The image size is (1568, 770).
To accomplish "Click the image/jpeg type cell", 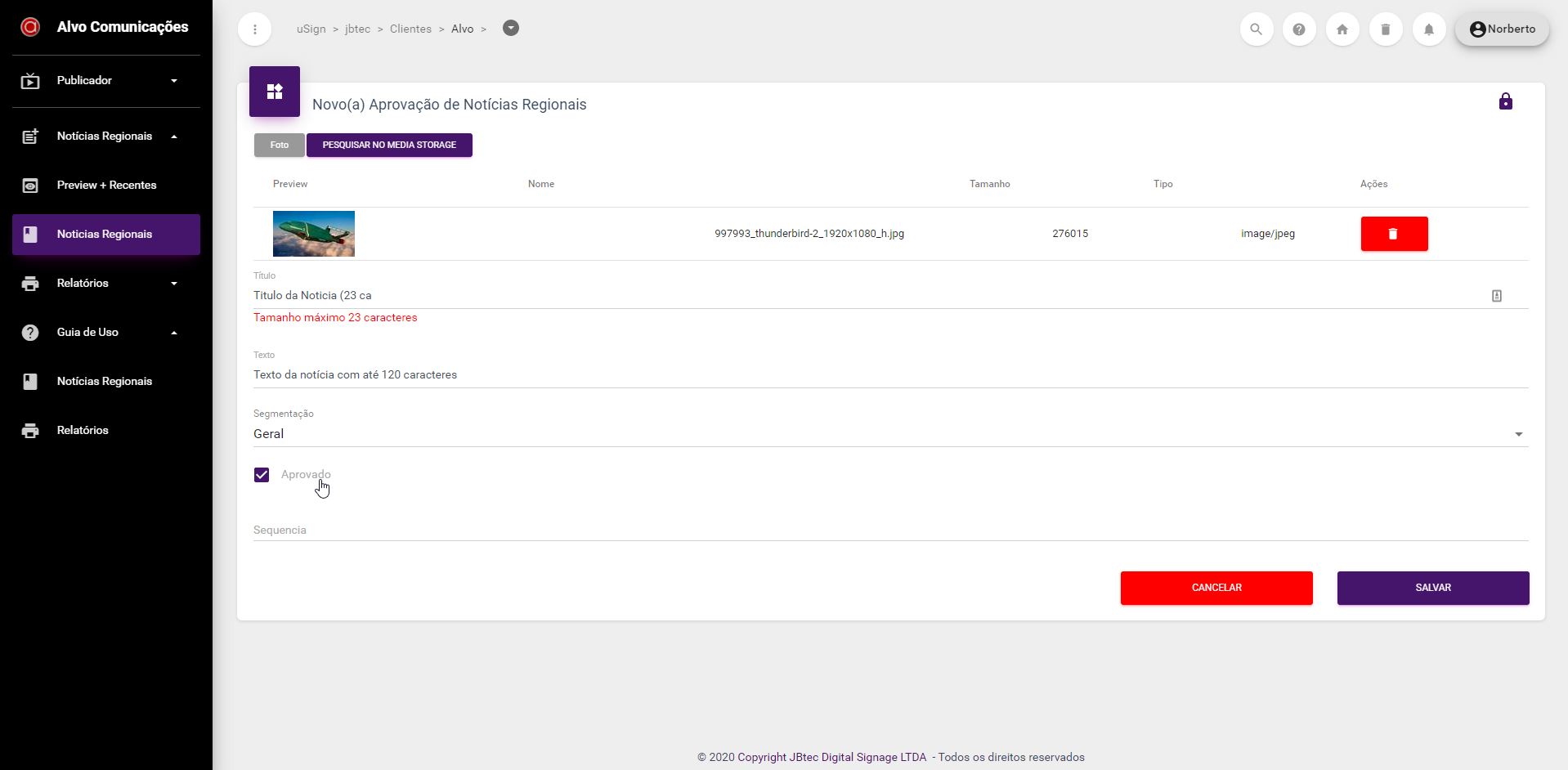I will click(x=1268, y=234).
